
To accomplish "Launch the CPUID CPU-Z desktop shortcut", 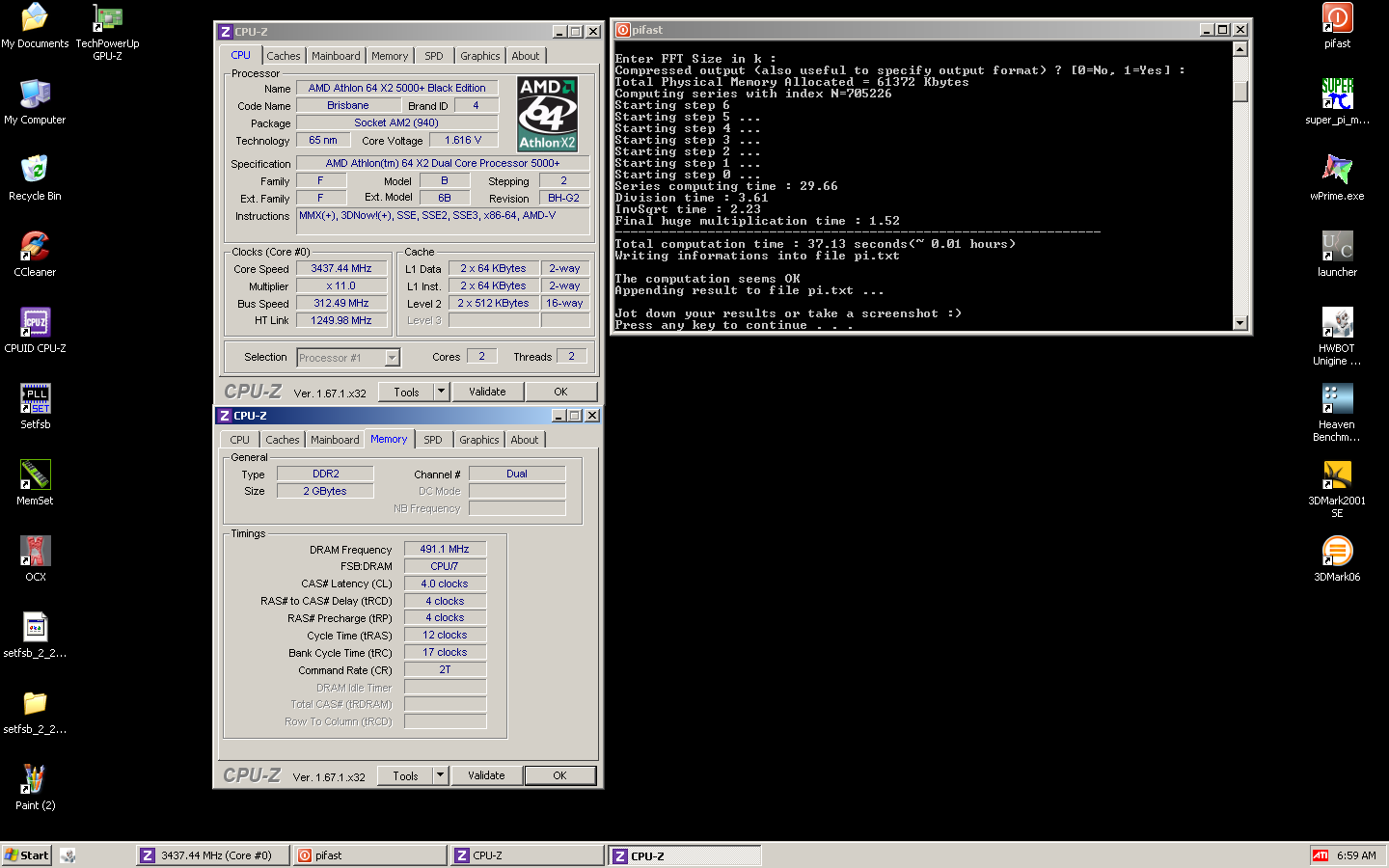I will click(35, 322).
